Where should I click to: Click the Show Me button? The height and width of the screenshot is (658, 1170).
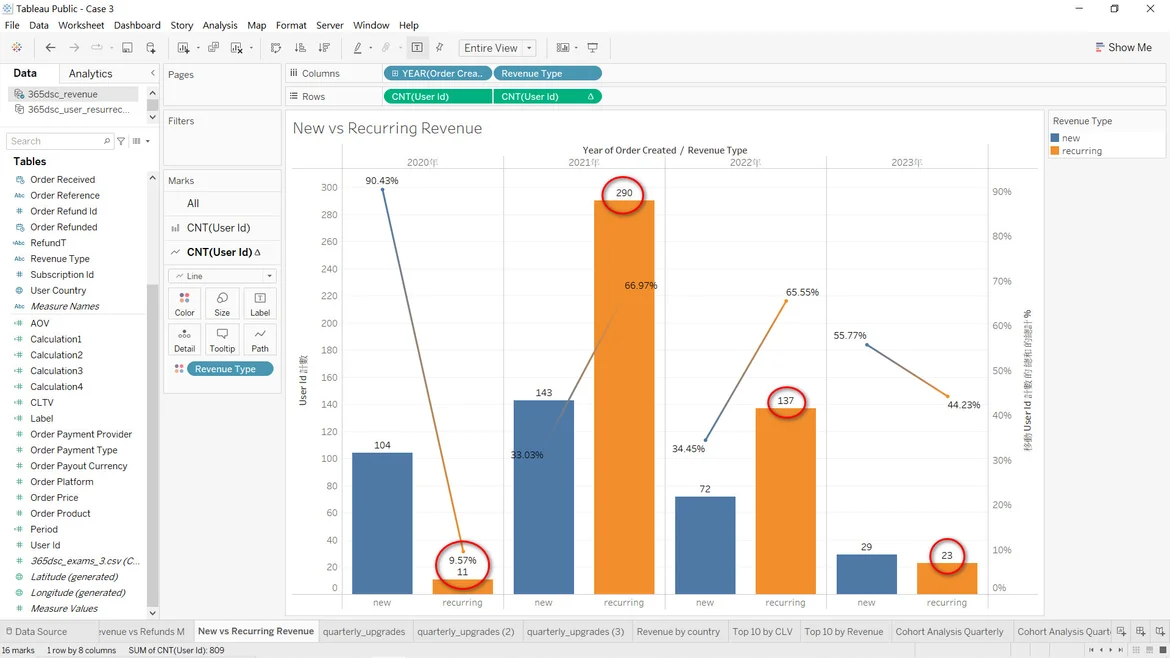1122,48
